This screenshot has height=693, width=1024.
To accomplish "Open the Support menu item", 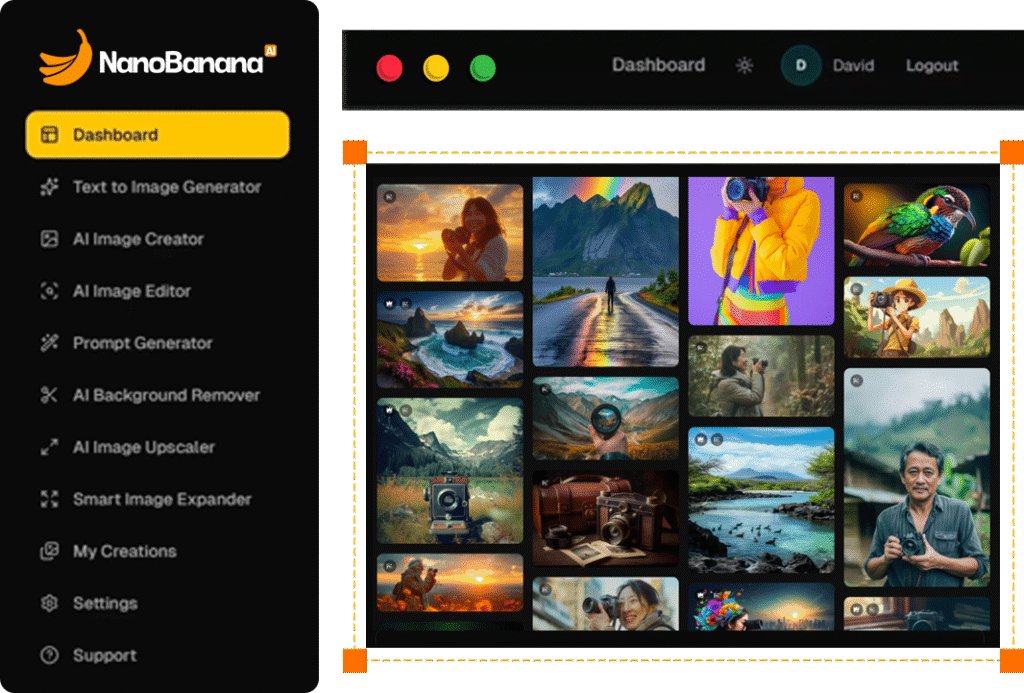I will (x=104, y=656).
